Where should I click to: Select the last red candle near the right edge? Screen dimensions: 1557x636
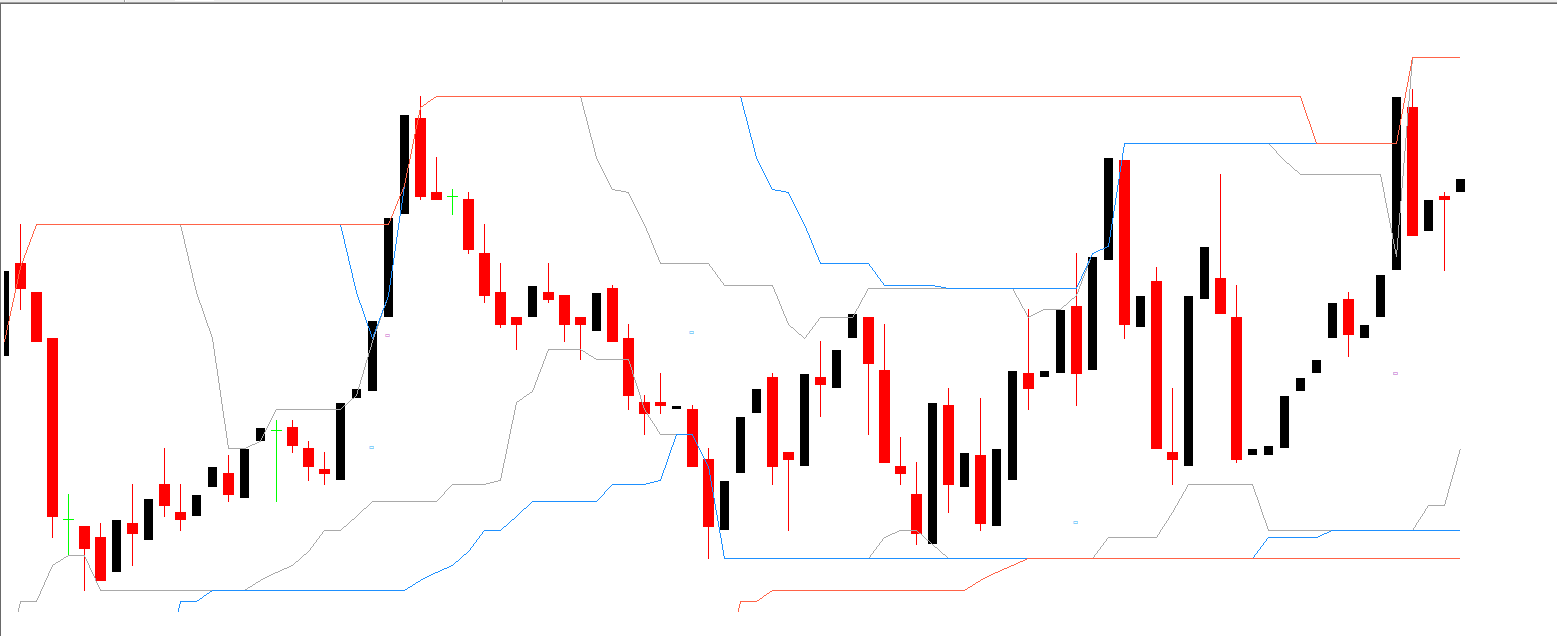(1444, 198)
